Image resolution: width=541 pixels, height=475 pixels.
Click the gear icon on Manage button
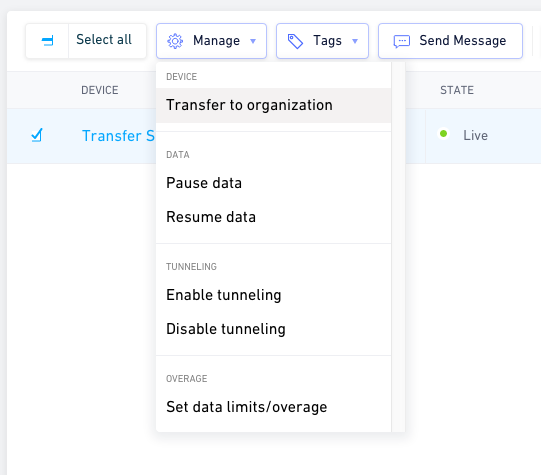[x=175, y=41]
